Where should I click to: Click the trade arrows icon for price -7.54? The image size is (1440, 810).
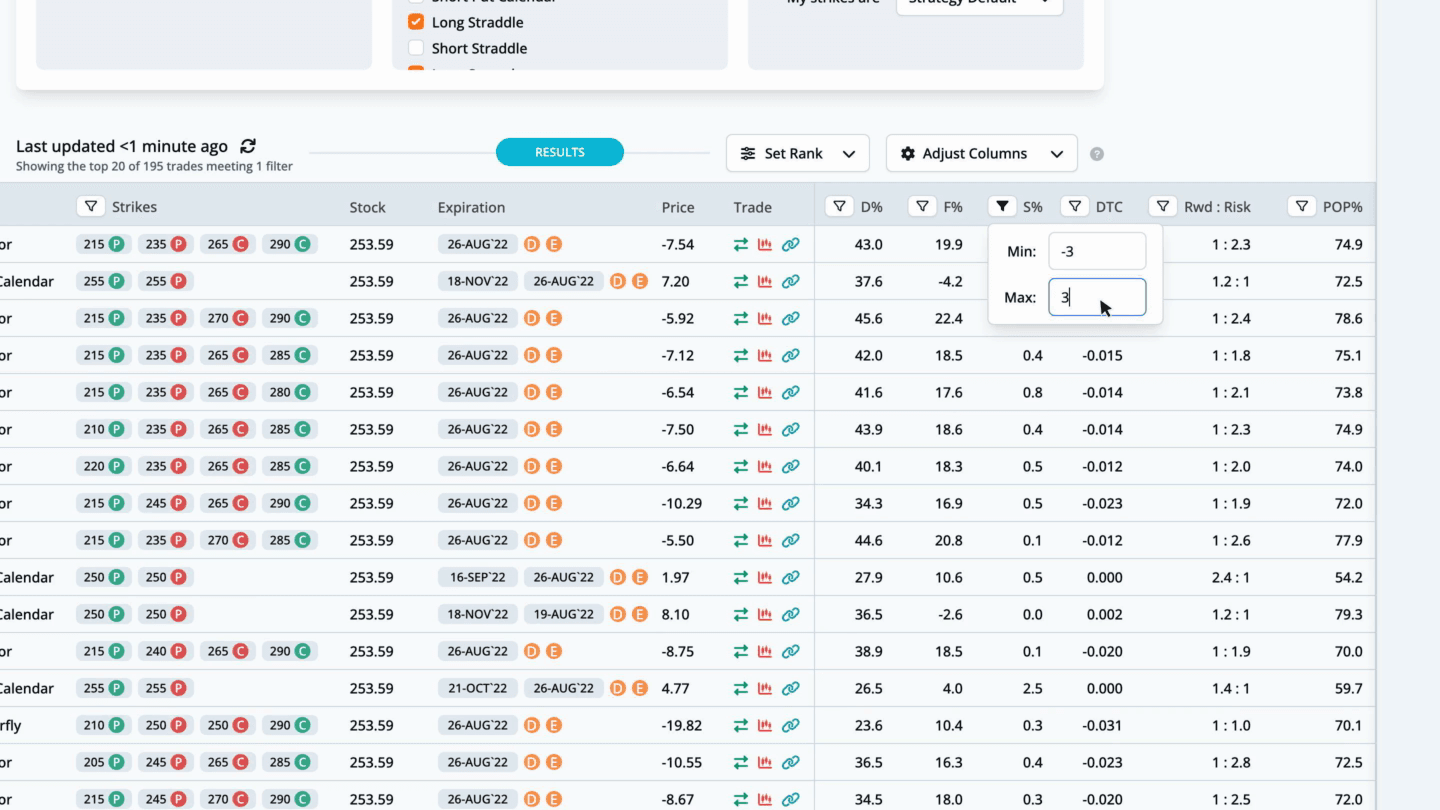741,244
